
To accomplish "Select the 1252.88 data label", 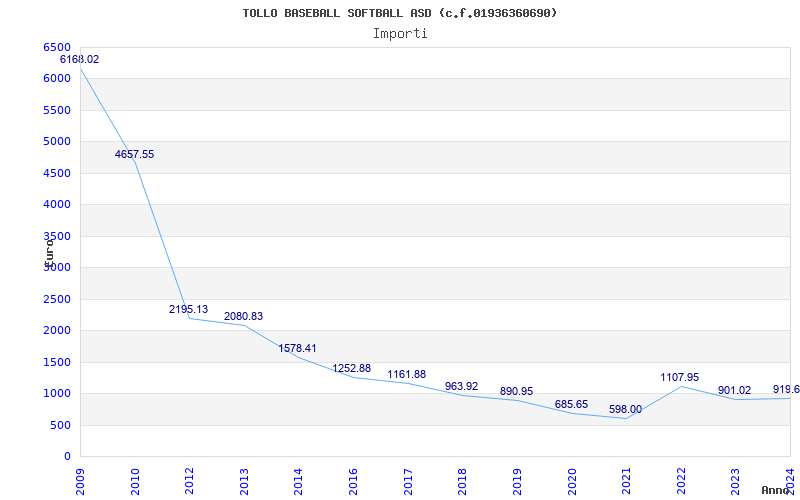I will pyautogui.click(x=352, y=368).
